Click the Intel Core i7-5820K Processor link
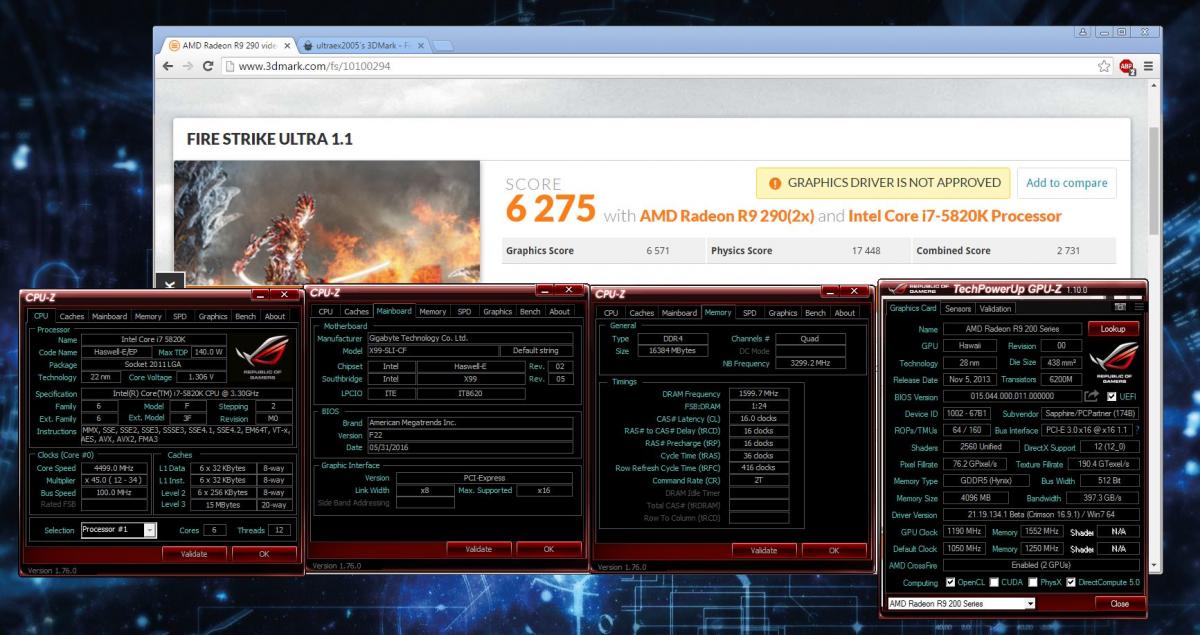Image resolution: width=1200 pixels, height=635 pixels. pyautogui.click(x=955, y=216)
